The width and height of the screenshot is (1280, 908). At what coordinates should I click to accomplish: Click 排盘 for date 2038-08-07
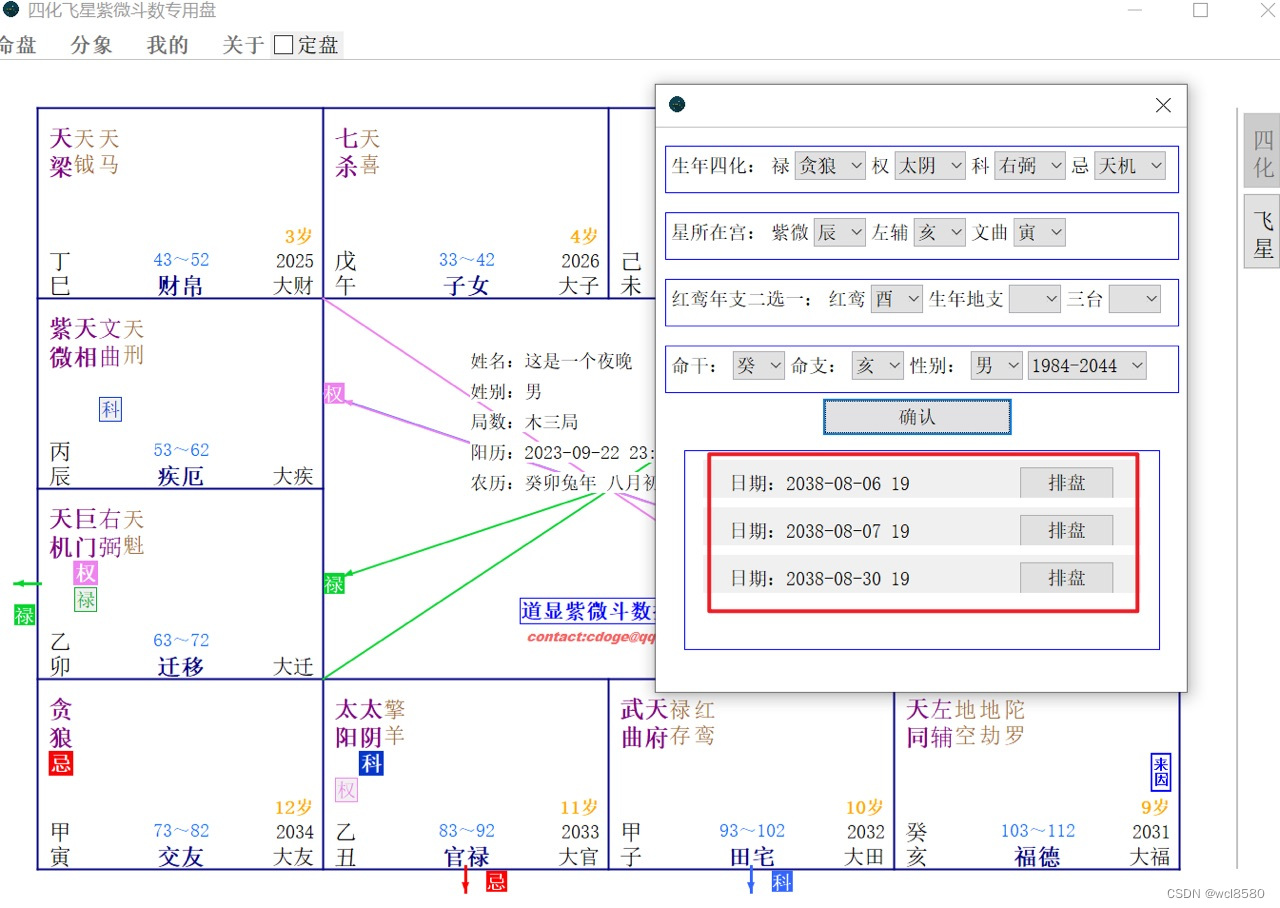(1066, 530)
